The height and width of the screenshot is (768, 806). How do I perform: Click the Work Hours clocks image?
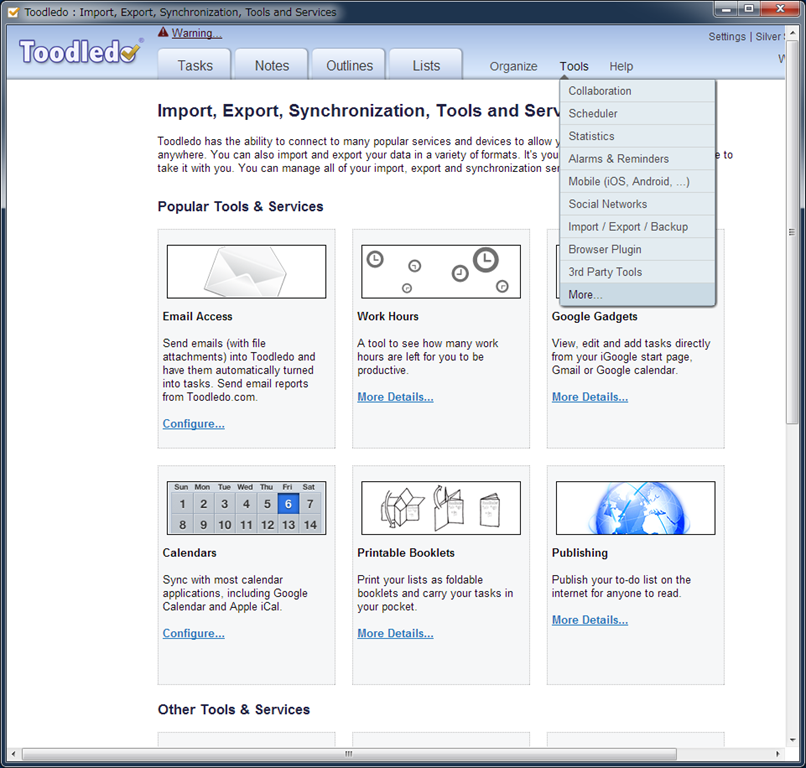[441, 271]
